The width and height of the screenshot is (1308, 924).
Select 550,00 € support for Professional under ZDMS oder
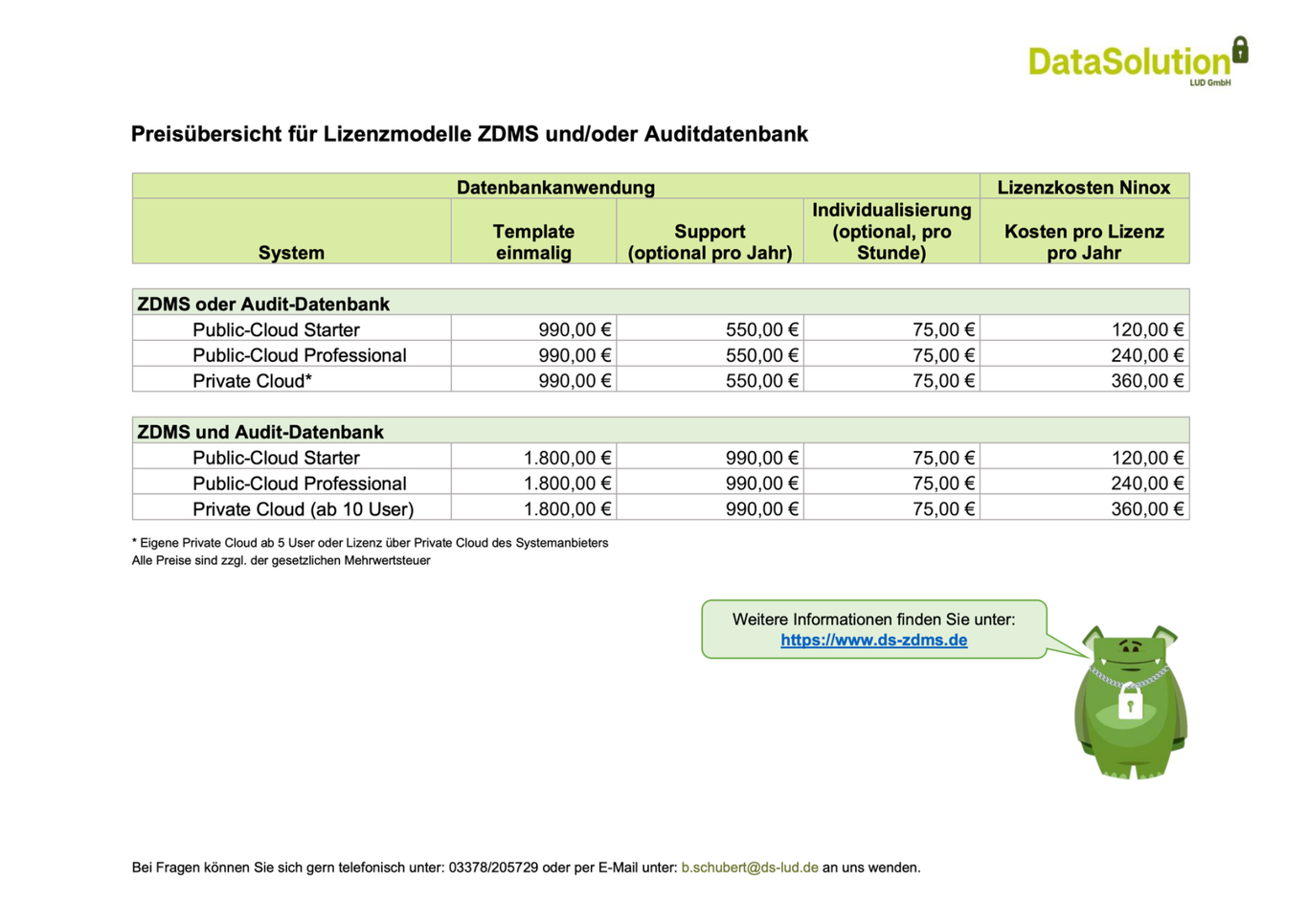coord(761,355)
